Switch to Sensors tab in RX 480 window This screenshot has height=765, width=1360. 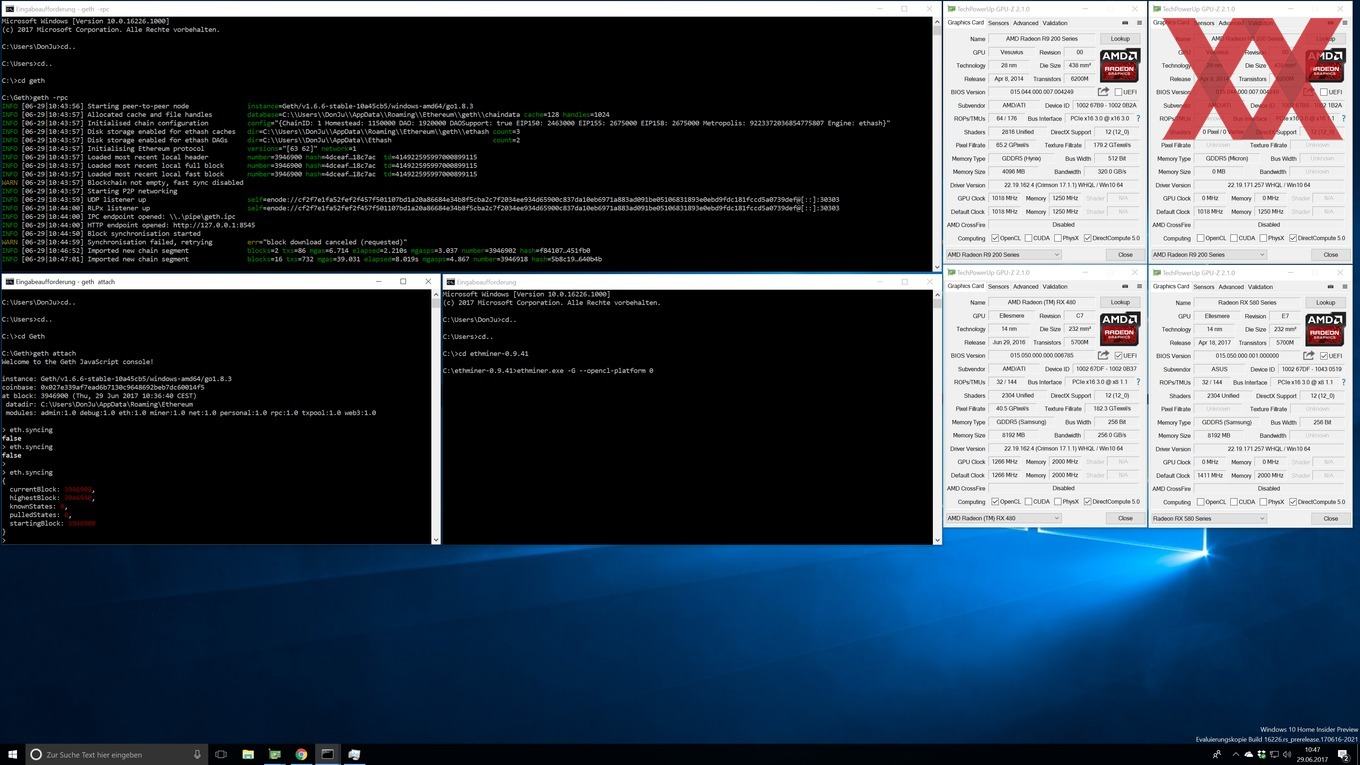[x=998, y=286]
